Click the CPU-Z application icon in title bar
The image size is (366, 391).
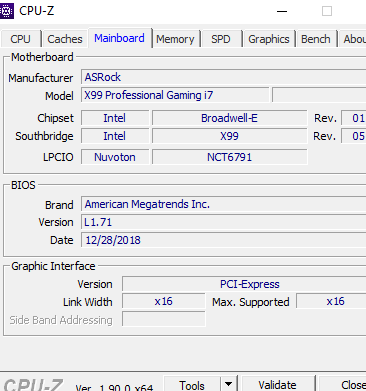click(6, 11)
